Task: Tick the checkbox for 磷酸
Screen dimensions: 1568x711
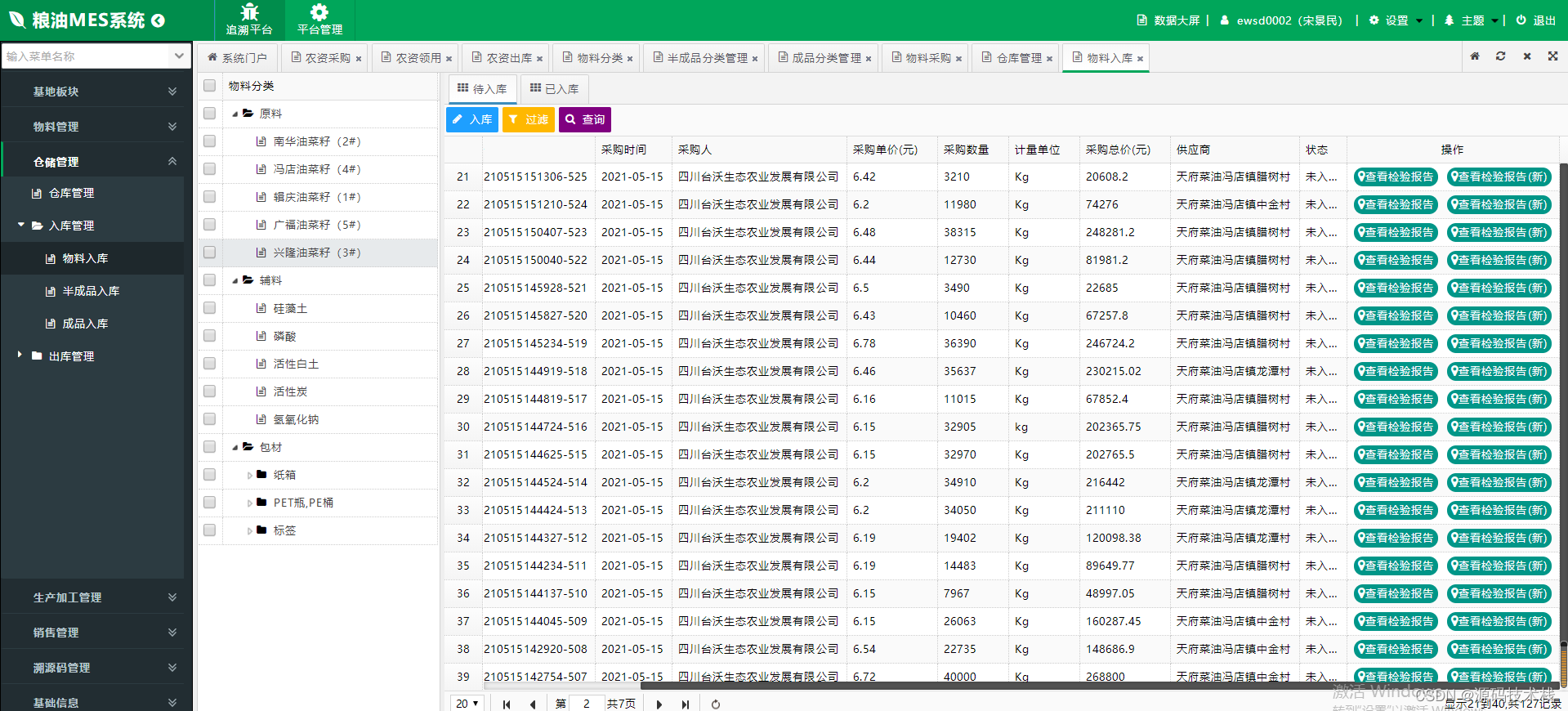Action: pos(210,336)
